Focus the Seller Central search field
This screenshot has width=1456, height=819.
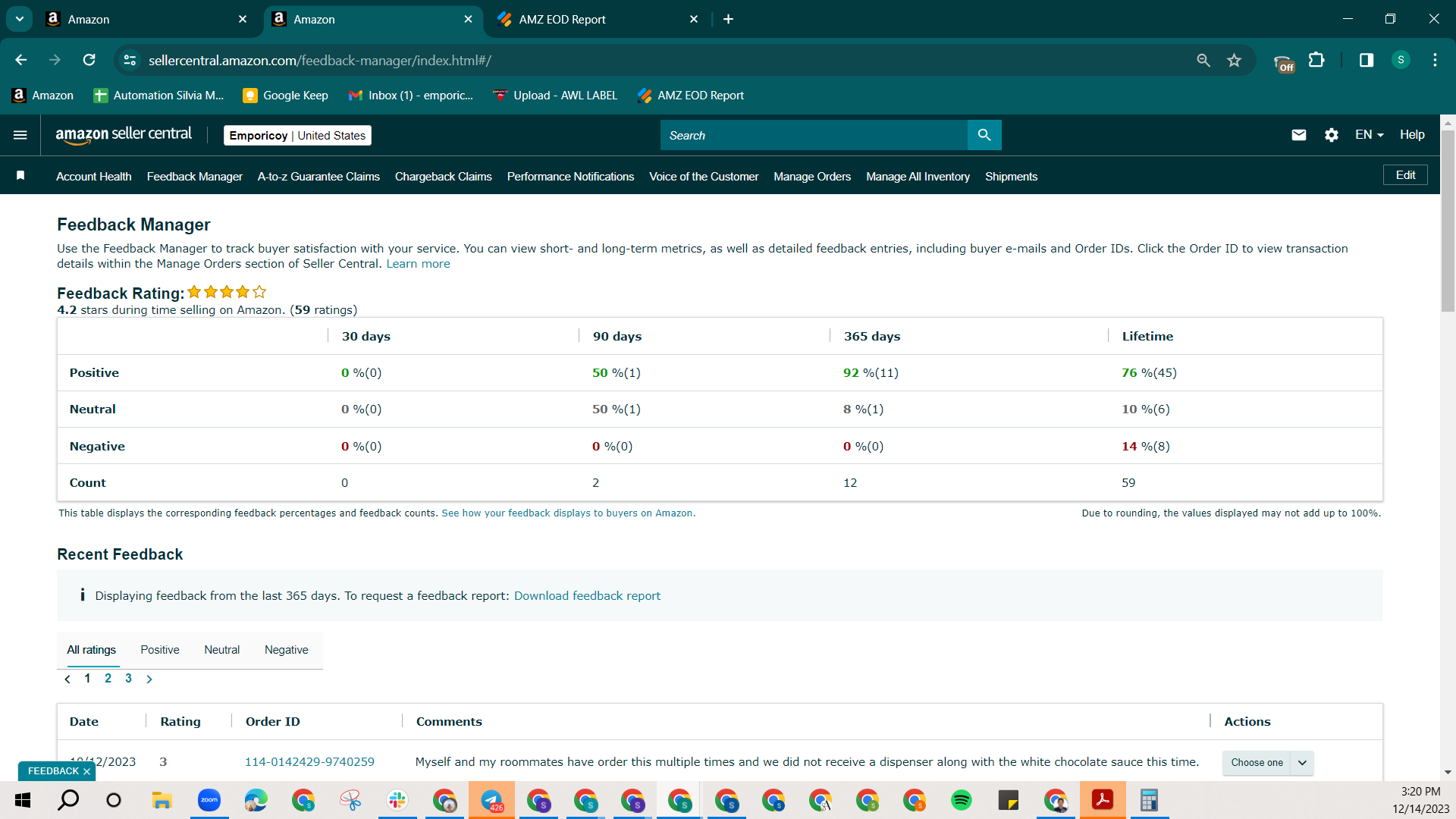coord(814,135)
